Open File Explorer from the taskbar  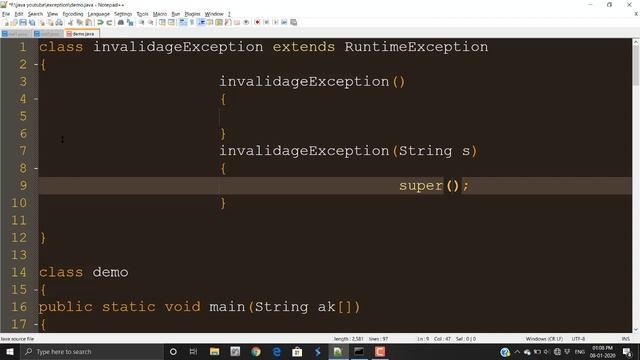coord(215,351)
